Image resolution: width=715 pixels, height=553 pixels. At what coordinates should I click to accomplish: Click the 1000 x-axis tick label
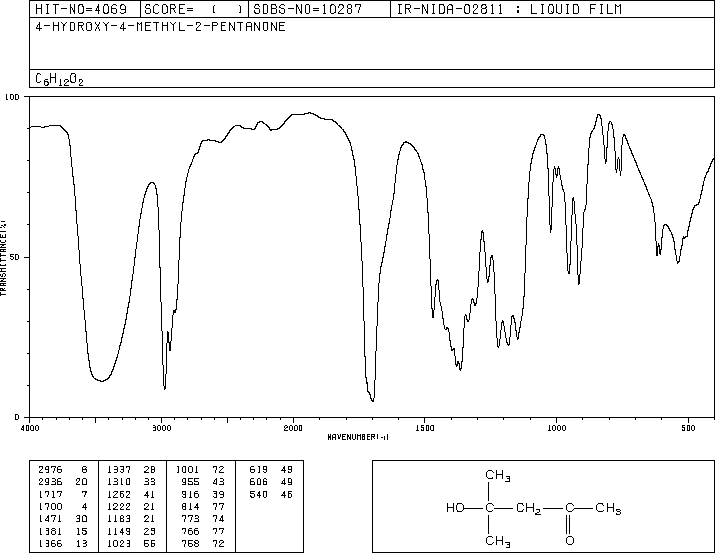coord(557,428)
